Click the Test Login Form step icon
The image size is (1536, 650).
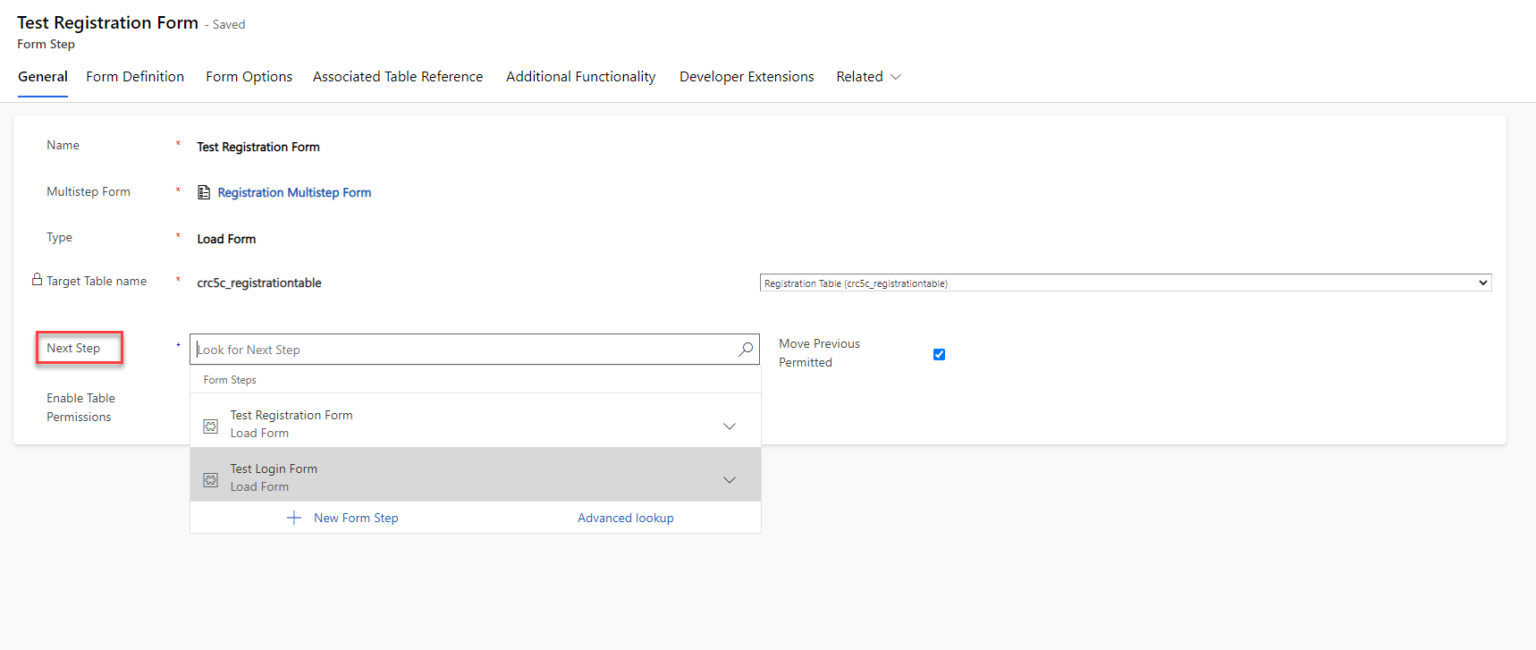point(211,479)
